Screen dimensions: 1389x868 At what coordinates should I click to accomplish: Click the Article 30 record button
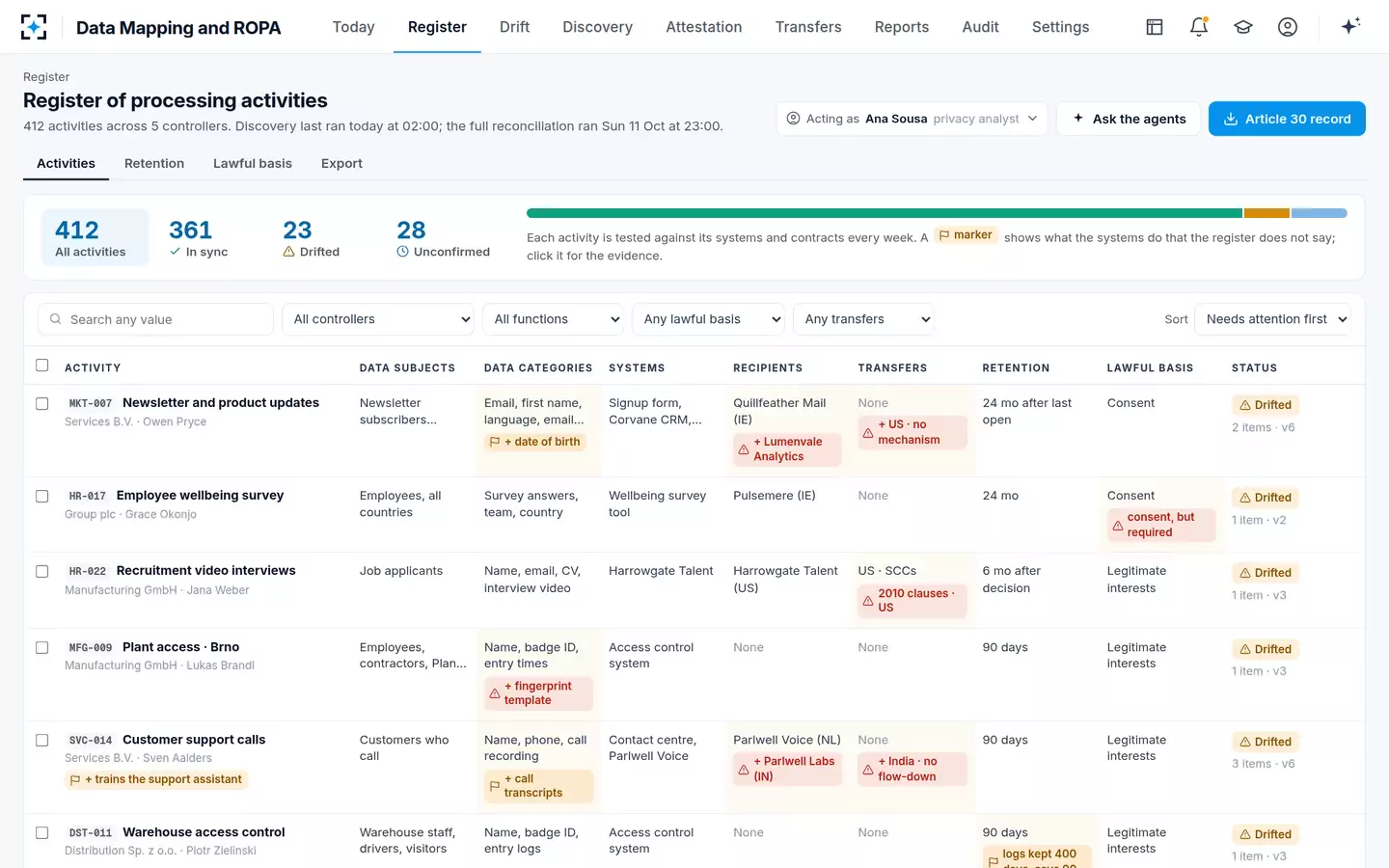[1287, 119]
